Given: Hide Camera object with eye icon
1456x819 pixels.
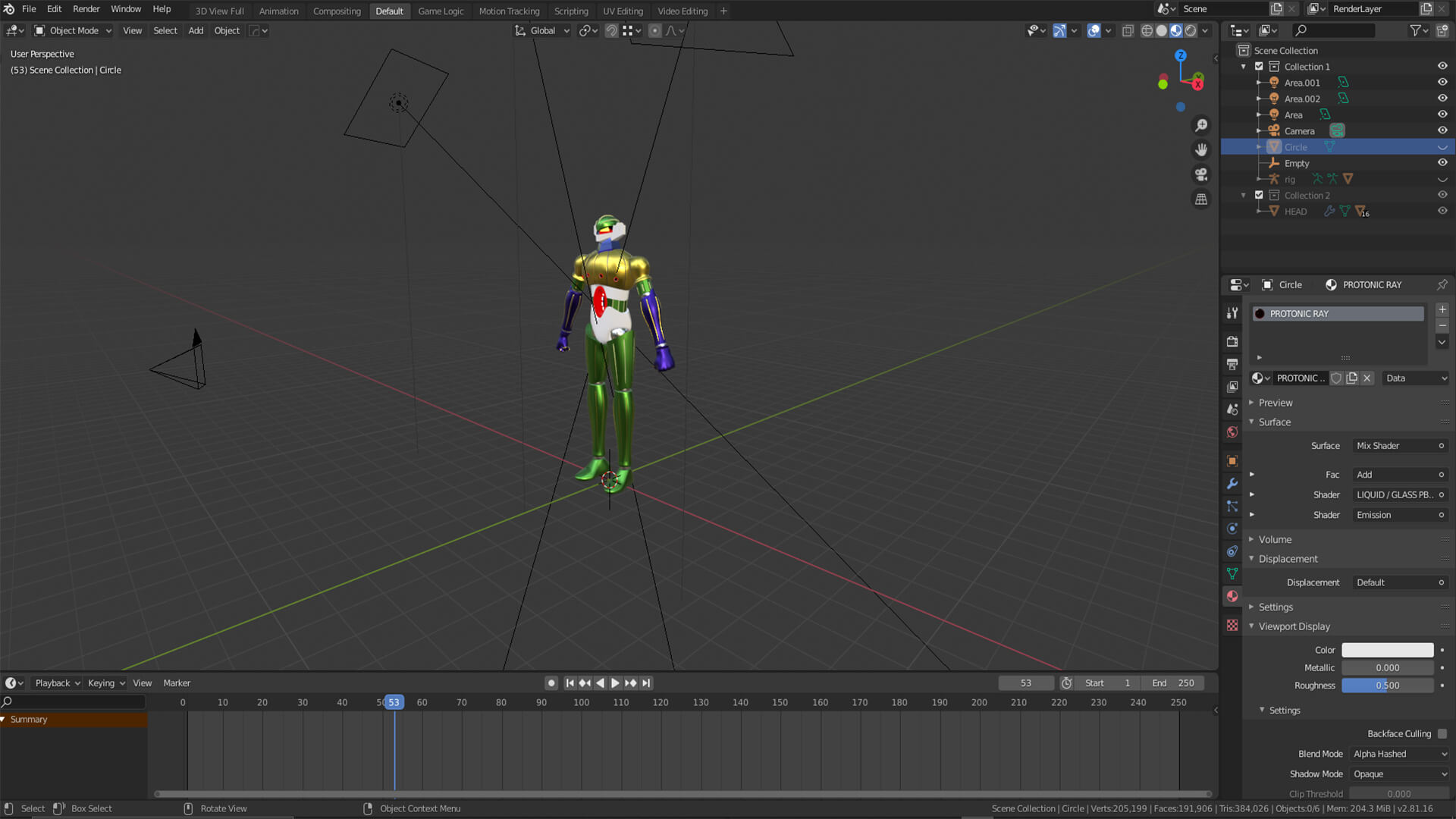Looking at the screenshot, I should [1442, 130].
